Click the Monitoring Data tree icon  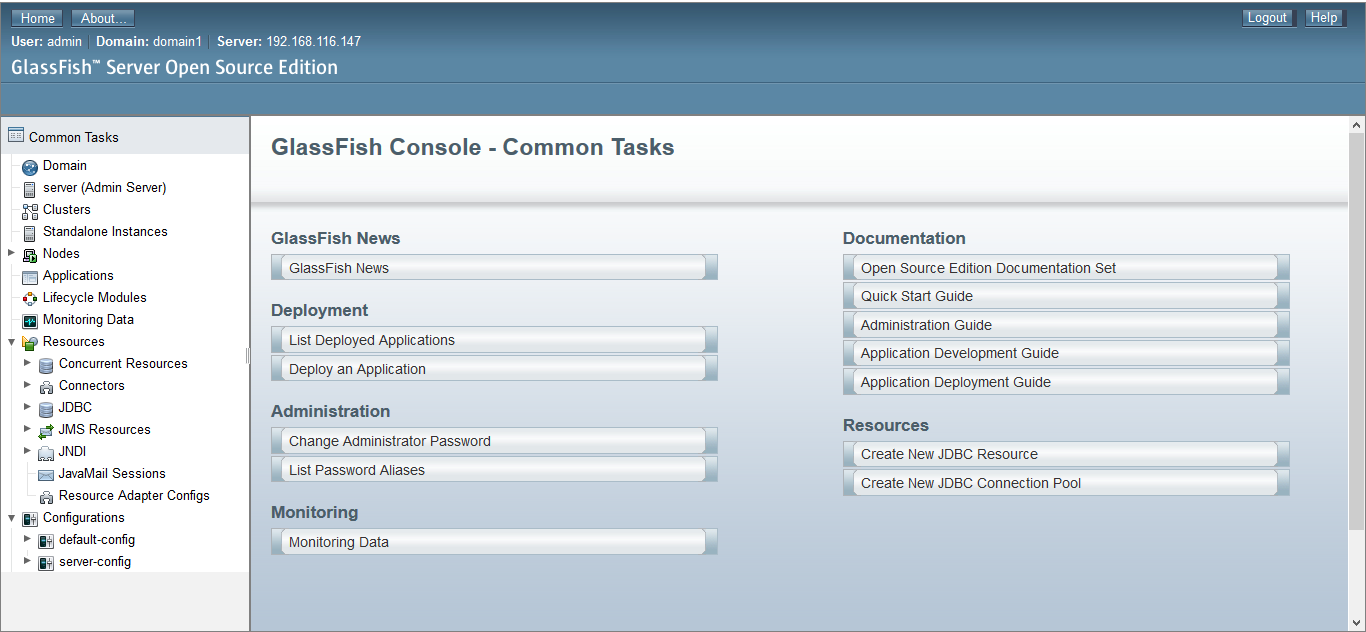tap(30, 321)
